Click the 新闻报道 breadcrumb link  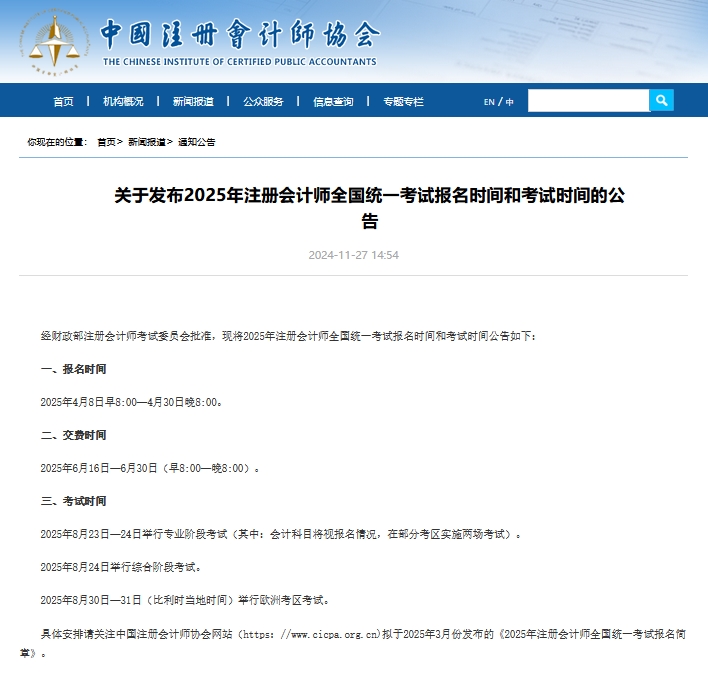pyautogui.click(x=147, y=142)
